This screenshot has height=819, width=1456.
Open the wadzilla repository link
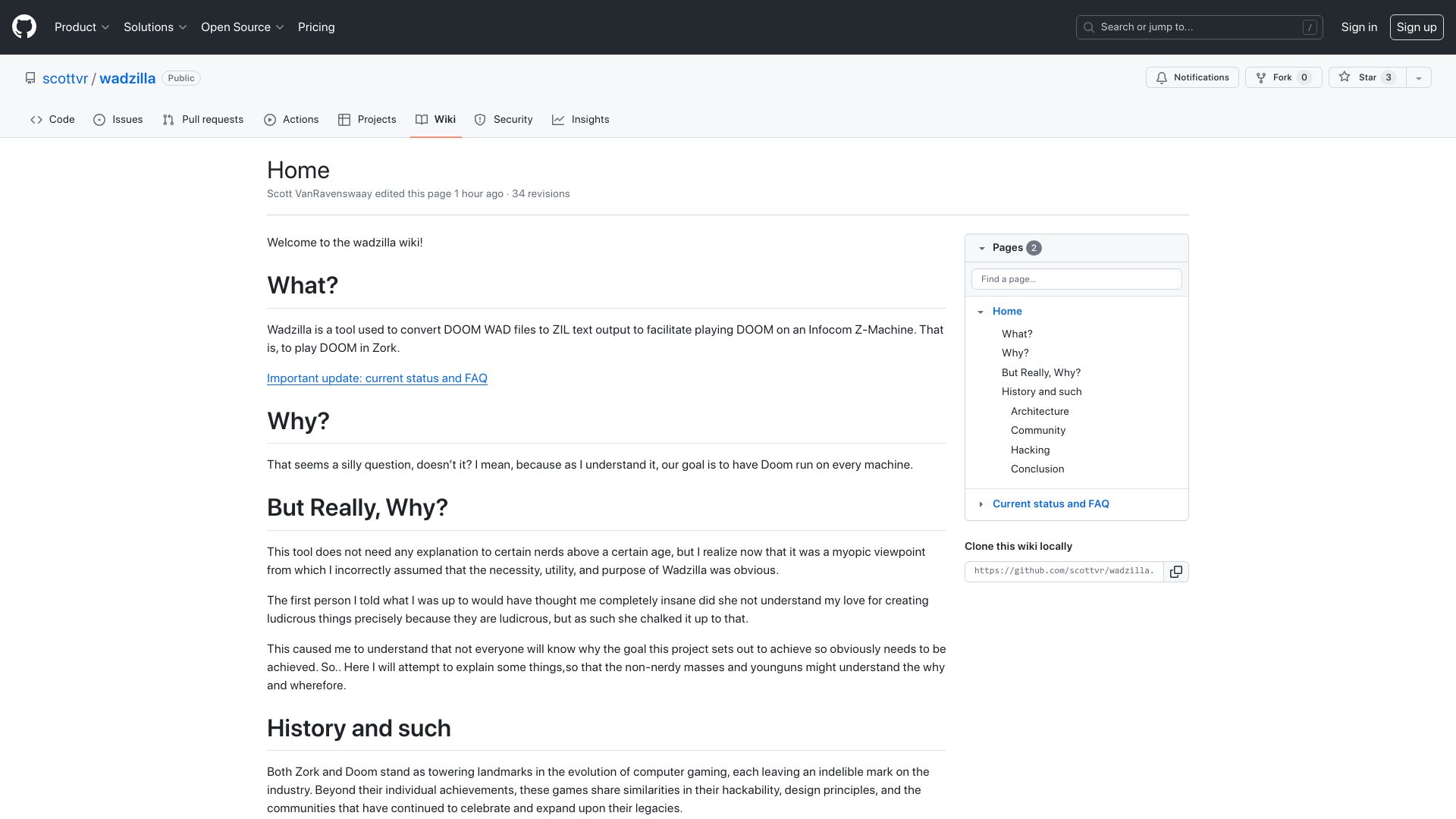127,78
